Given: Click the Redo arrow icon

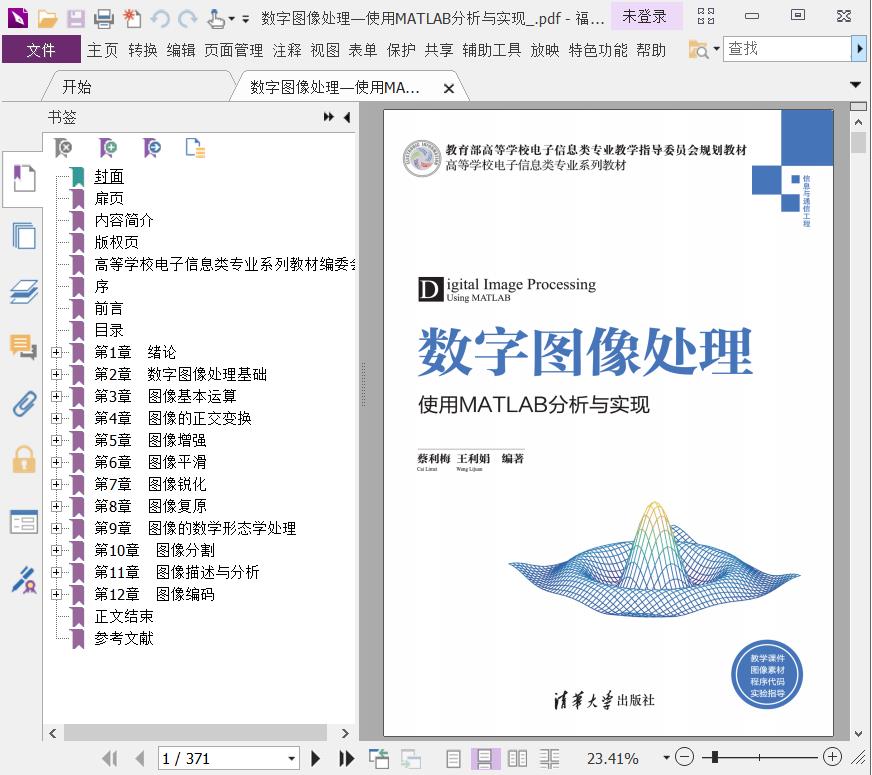Looking at the screenshot, I should (x=187, y=19).
